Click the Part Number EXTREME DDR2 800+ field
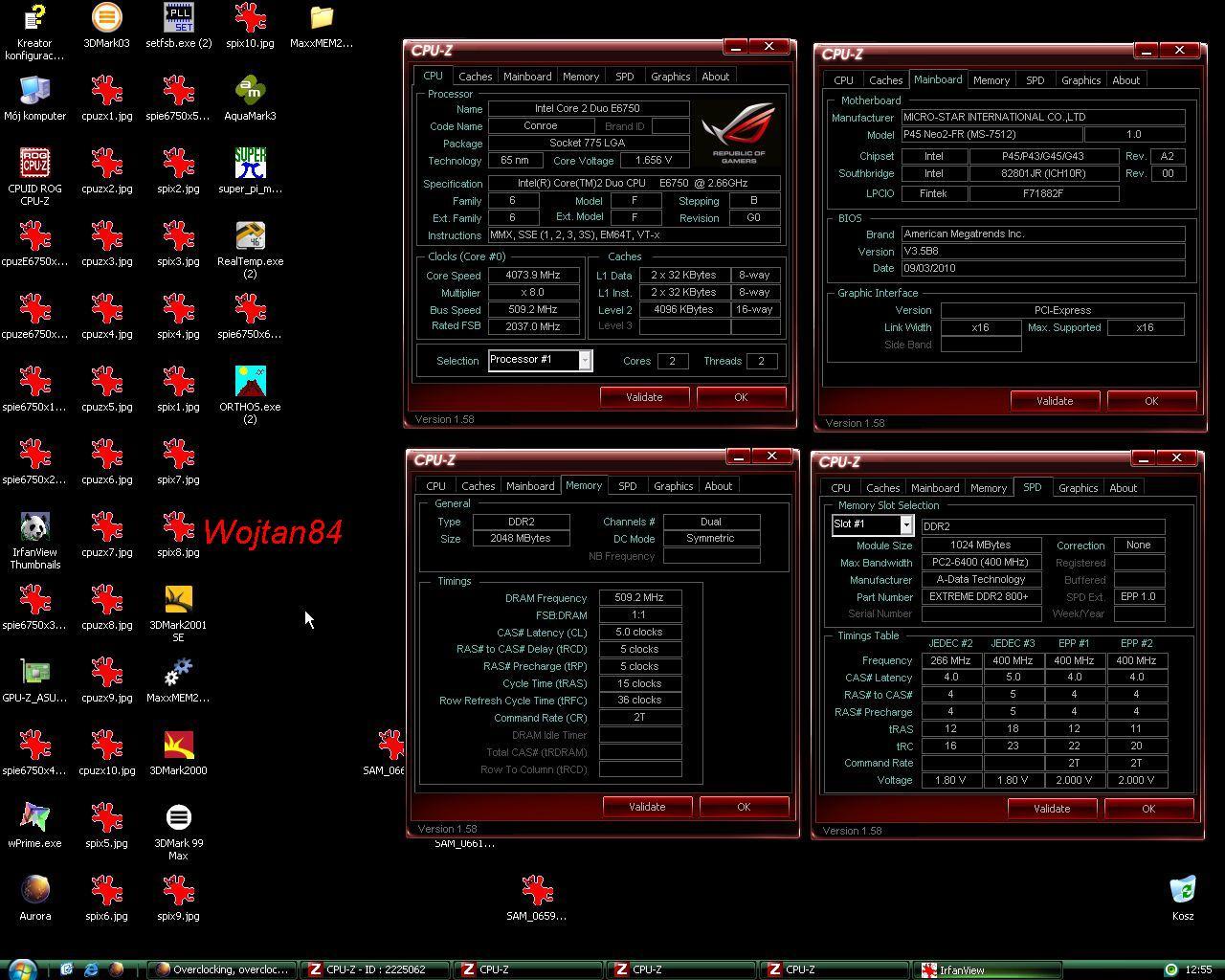The height and width of the screenshot is (980, 1225). pyautogui.click(x=981, y=596)
